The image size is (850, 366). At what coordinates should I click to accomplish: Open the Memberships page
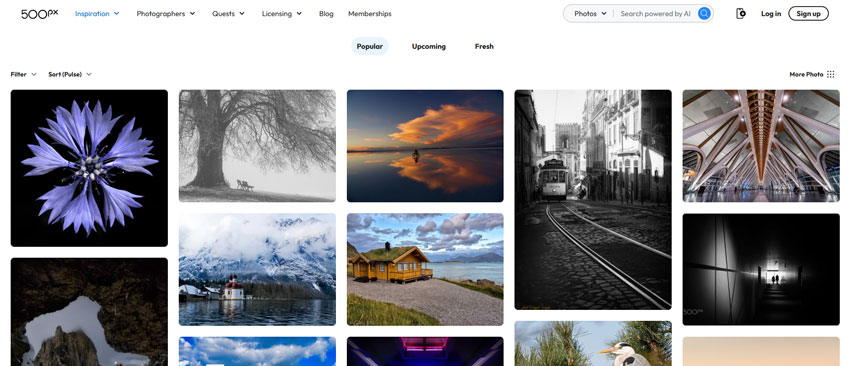coord(370,14)
